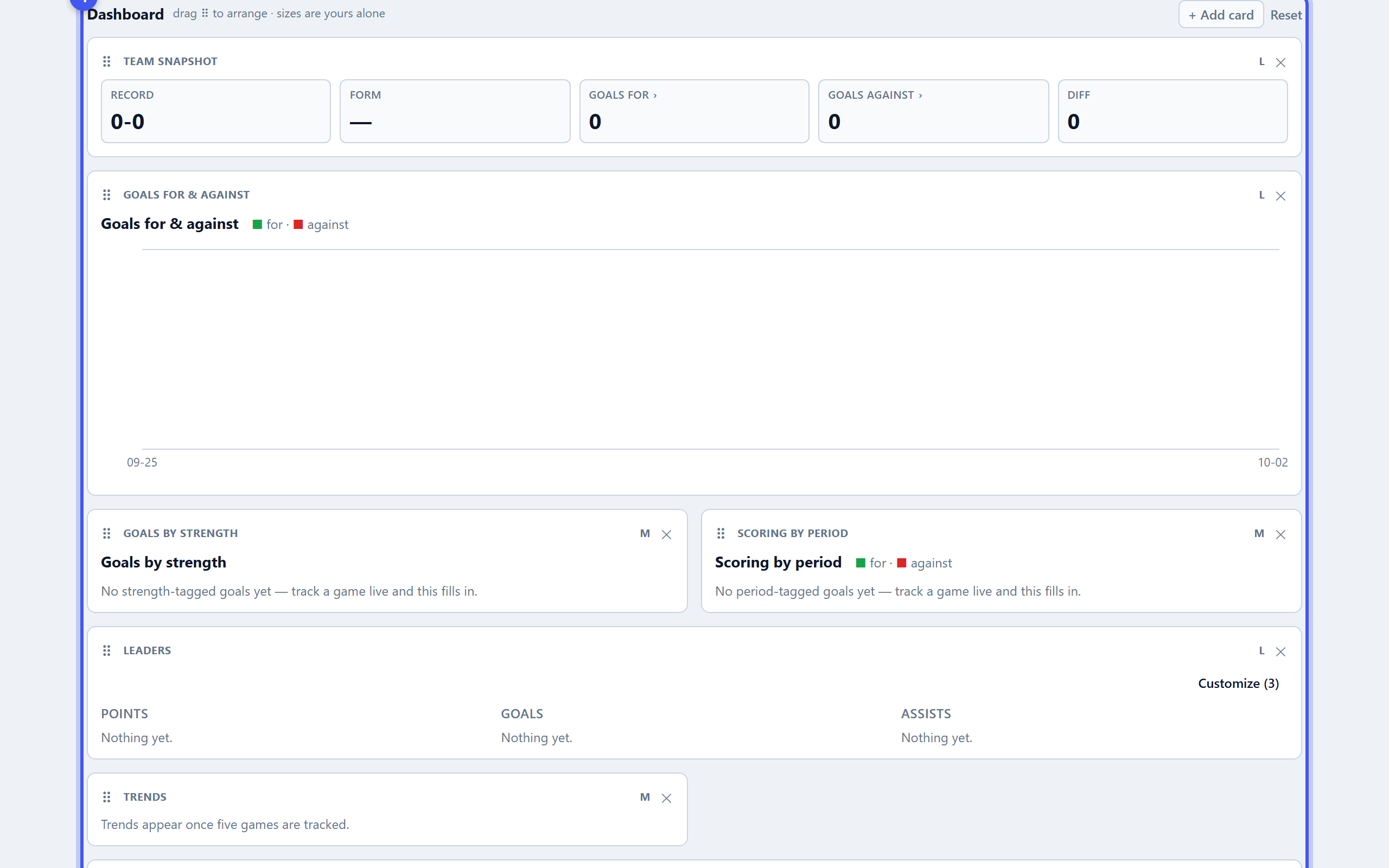Viewport: 1389px width, 868px height.
Task: Grab the Goals by Strength drag handle
Action: point(107,534)
